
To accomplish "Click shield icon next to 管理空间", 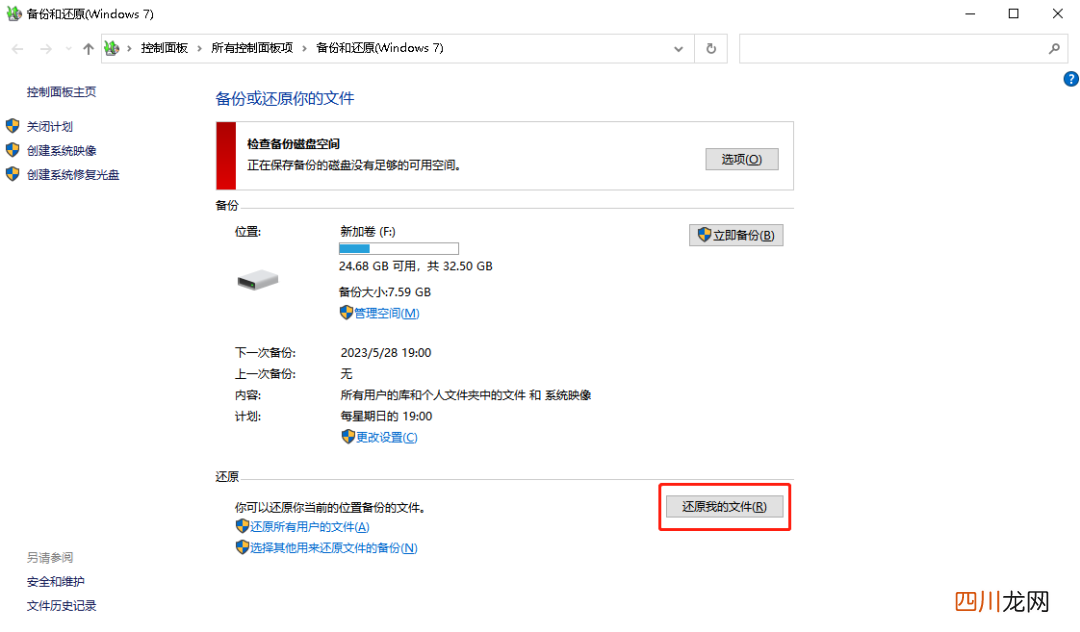I will point(346,313).
